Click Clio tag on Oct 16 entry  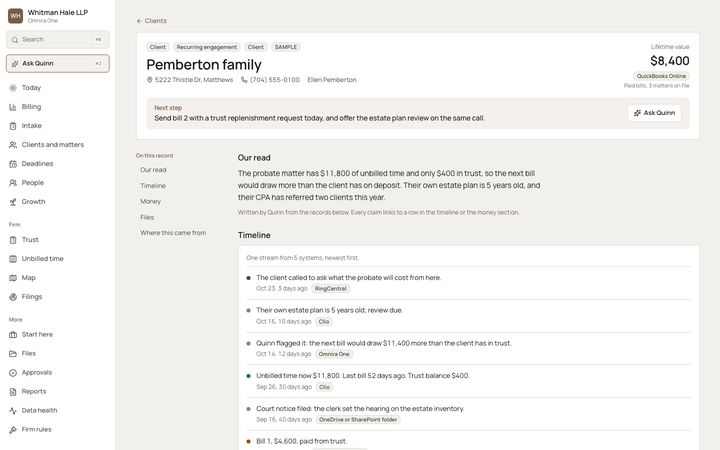pos(324,321)
